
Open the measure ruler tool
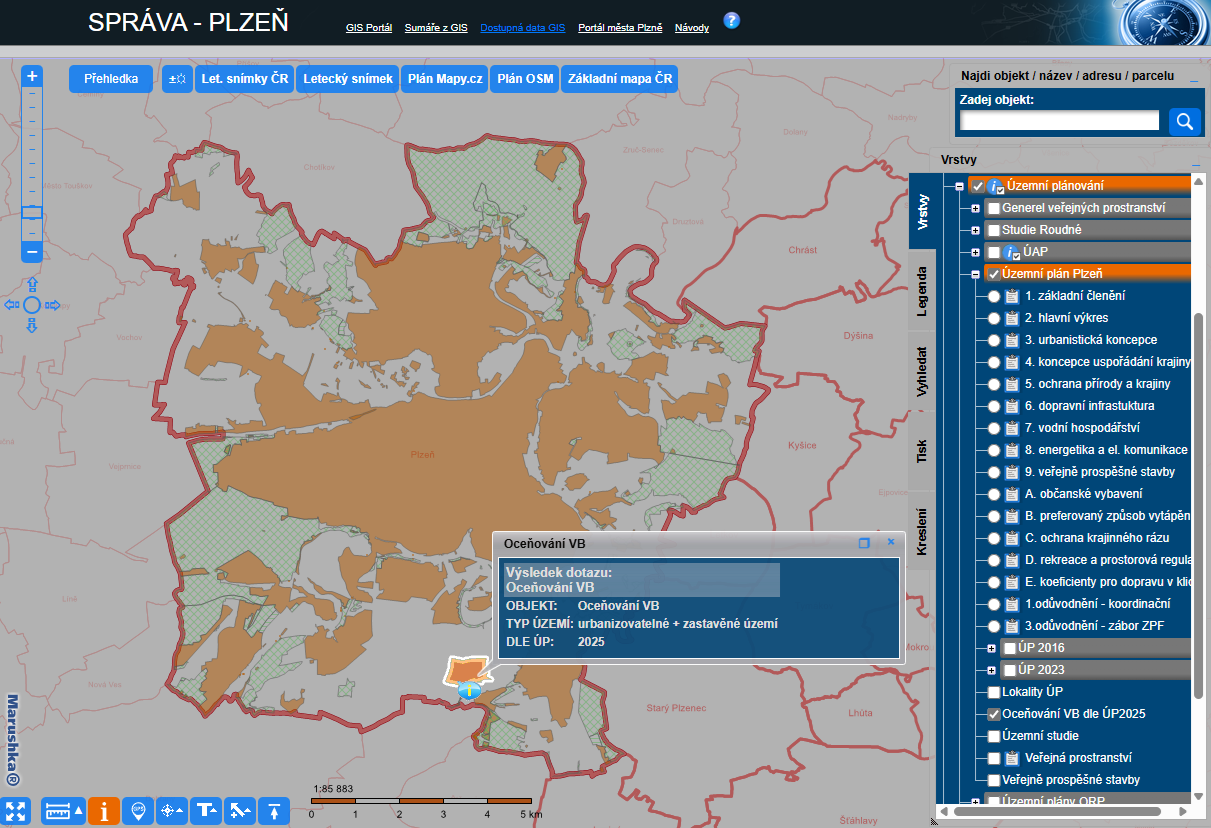click(x=63, y=811)
